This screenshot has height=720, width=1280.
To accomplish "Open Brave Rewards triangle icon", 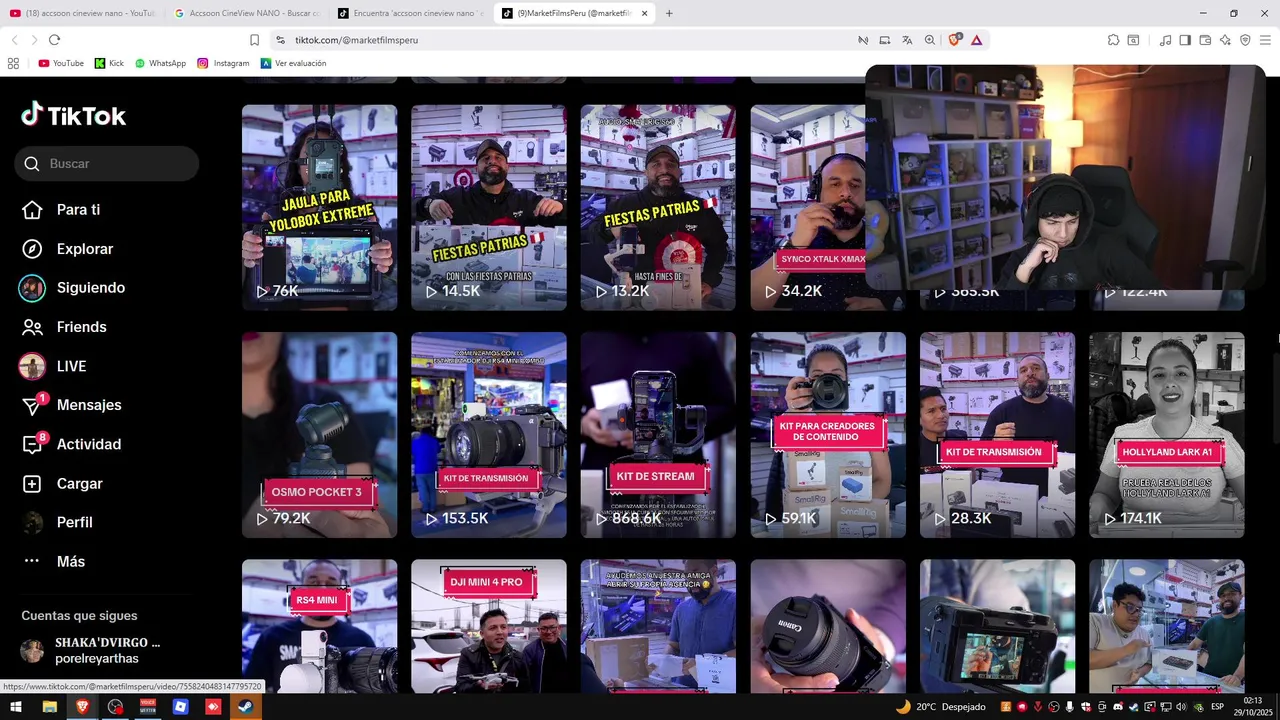I will (976, 40).
